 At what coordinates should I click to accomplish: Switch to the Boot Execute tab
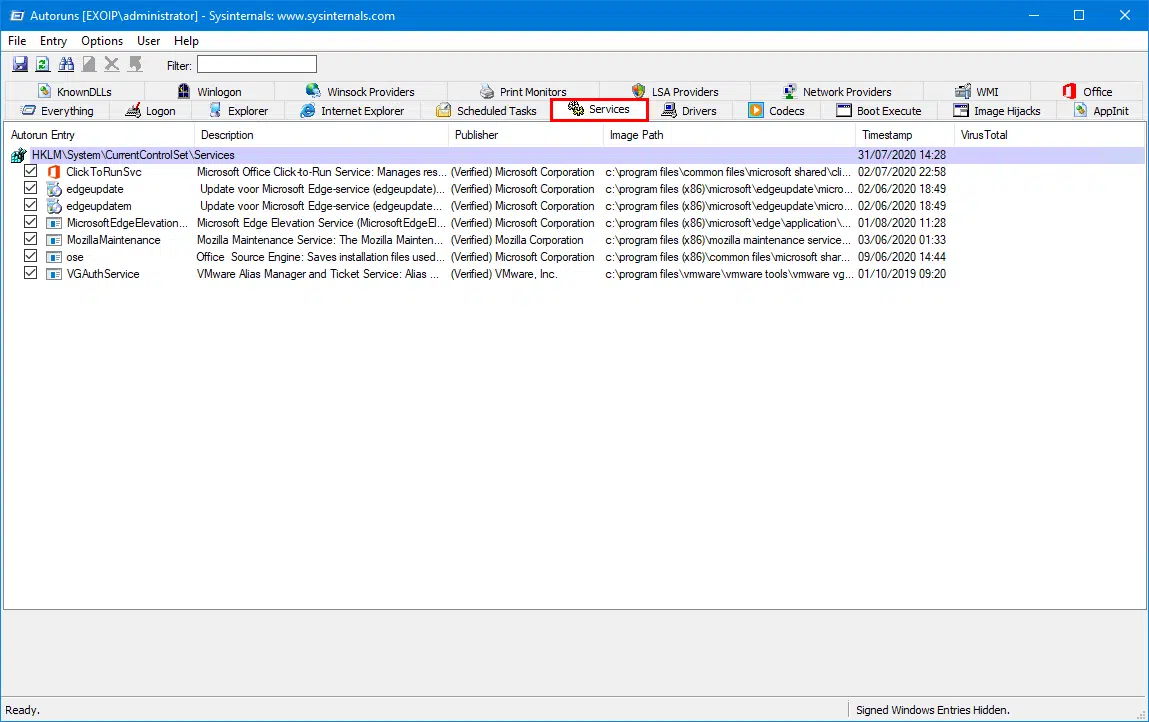tap(879, 111)
